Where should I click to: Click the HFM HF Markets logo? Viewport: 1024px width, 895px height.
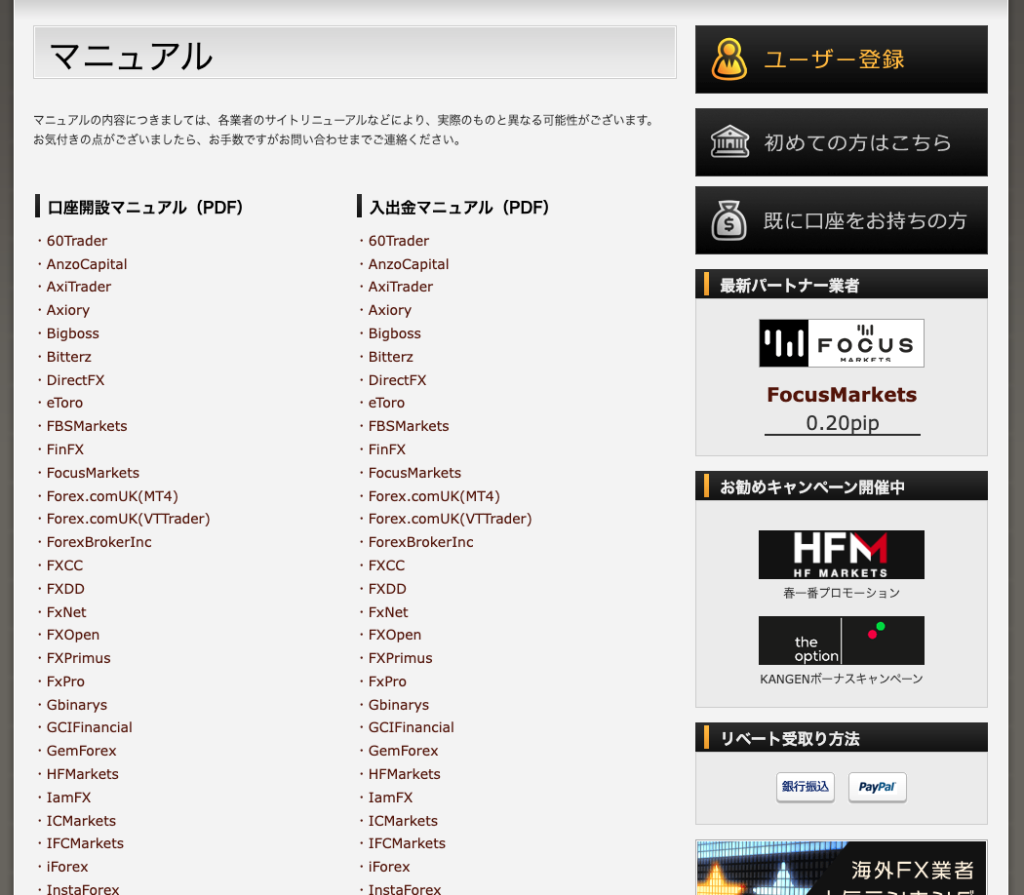point(841,554)
